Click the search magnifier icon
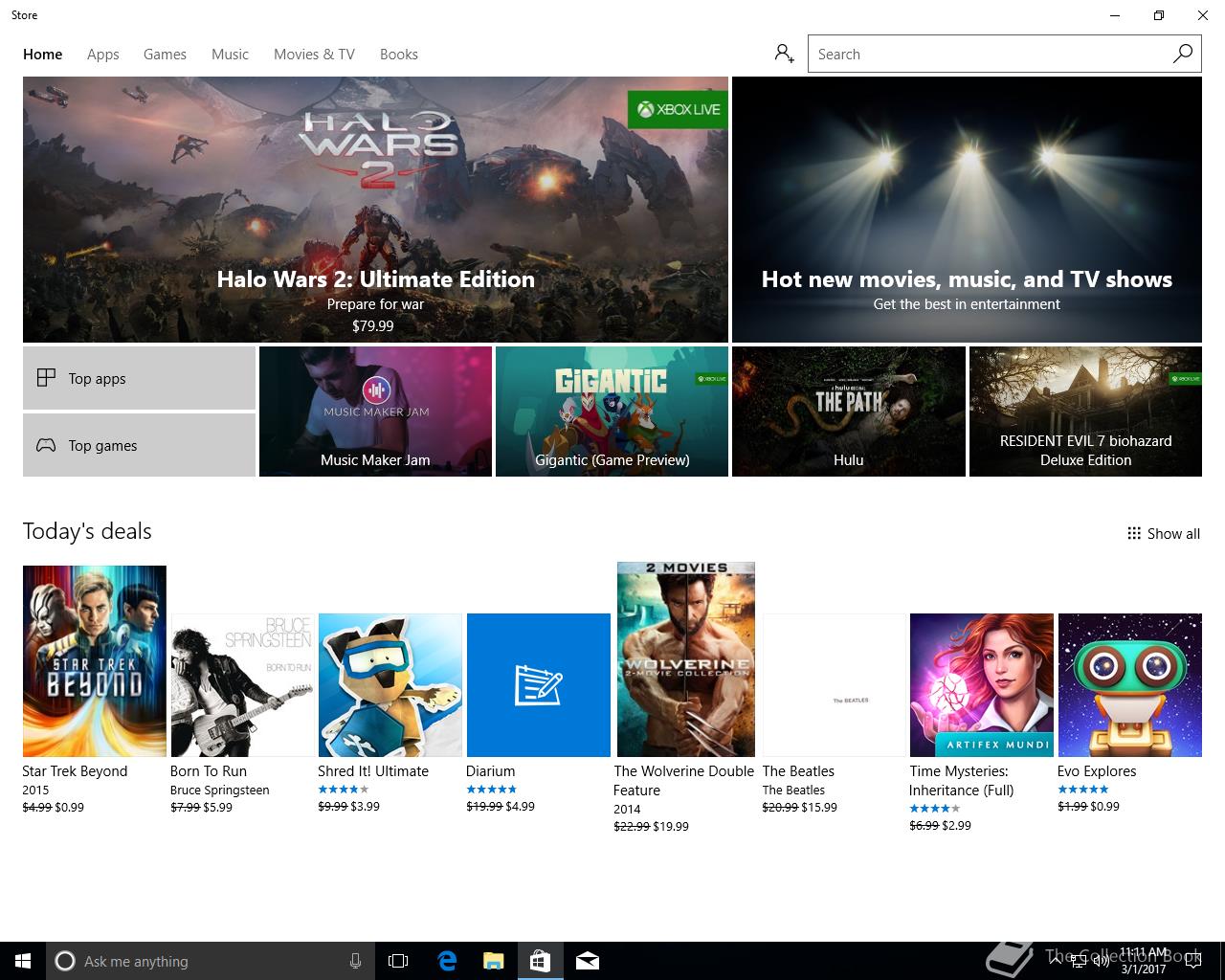Screen dimensions: 1225x980 1183,54
